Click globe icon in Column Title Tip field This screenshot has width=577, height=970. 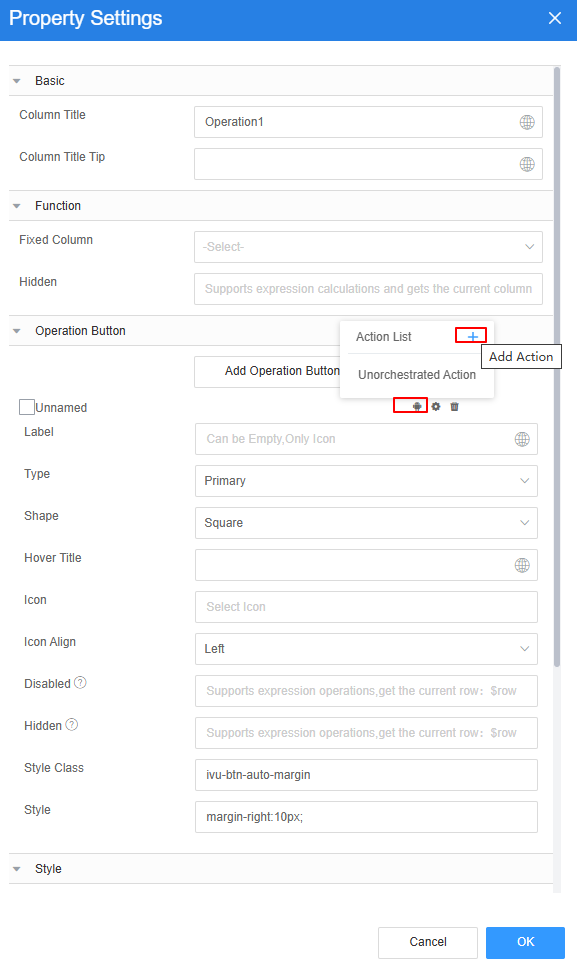click(x=527, y=165)
